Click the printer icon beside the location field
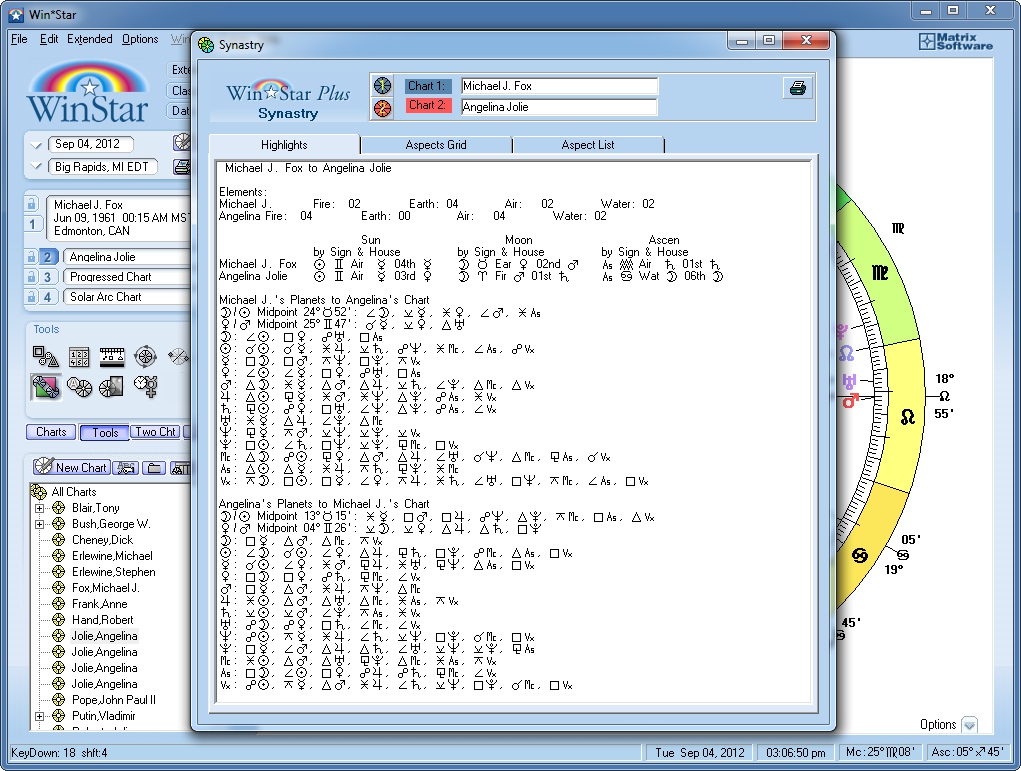The image size is (1021, 771). pos(182,167)
